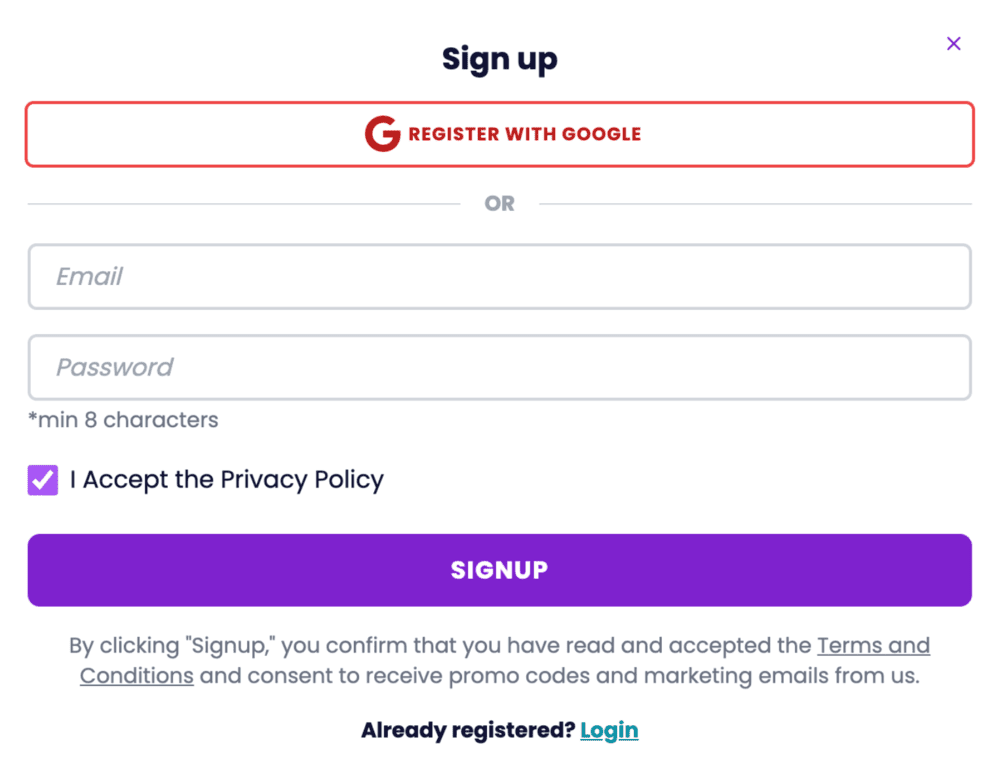Follow the Login link

pyautogui.click(x=609, y=730)
